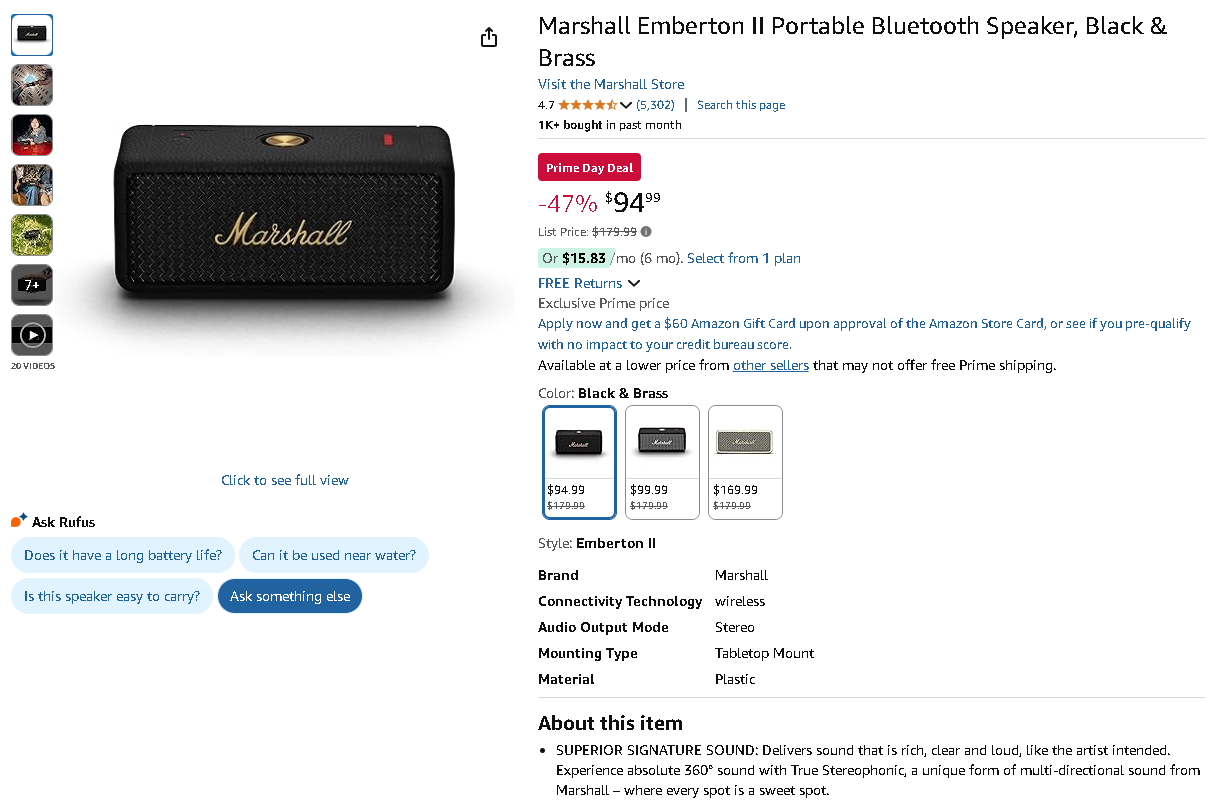
Task: Ask Rufus about long battery life
Action: pos(123,555)
